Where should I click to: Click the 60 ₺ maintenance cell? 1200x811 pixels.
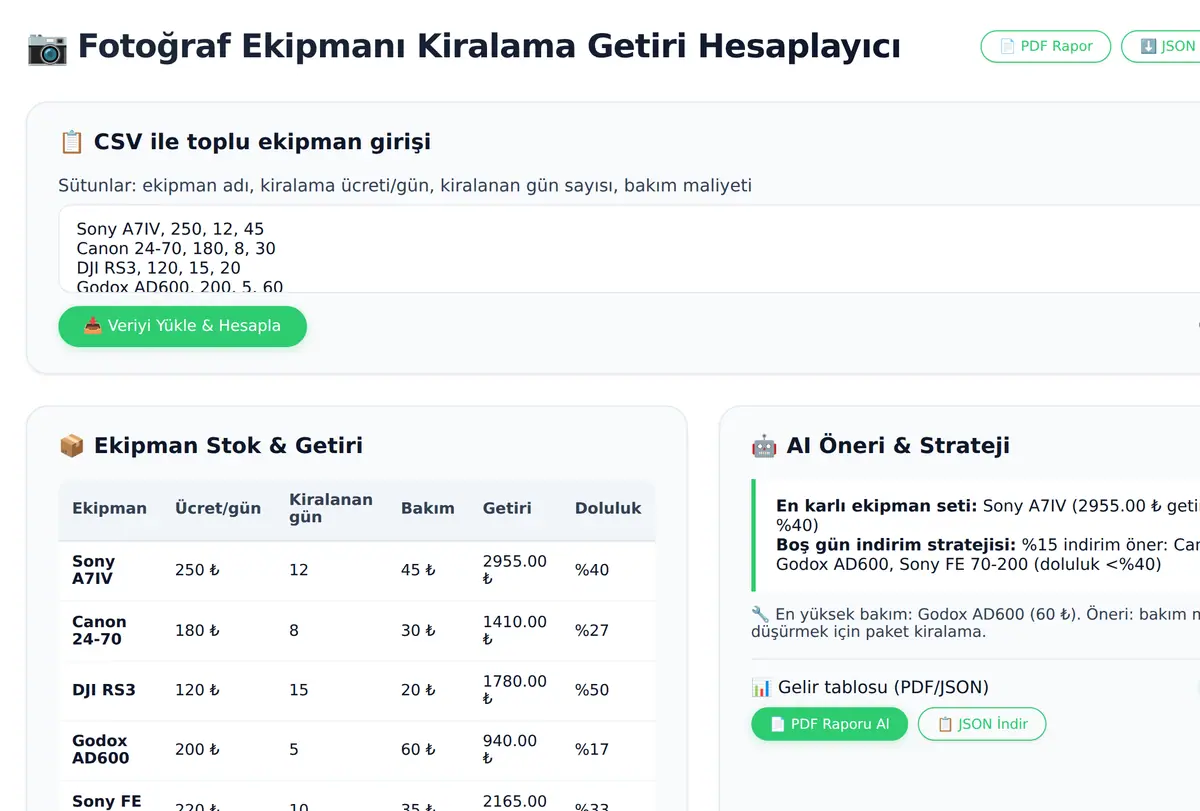(x=418, y=749)
